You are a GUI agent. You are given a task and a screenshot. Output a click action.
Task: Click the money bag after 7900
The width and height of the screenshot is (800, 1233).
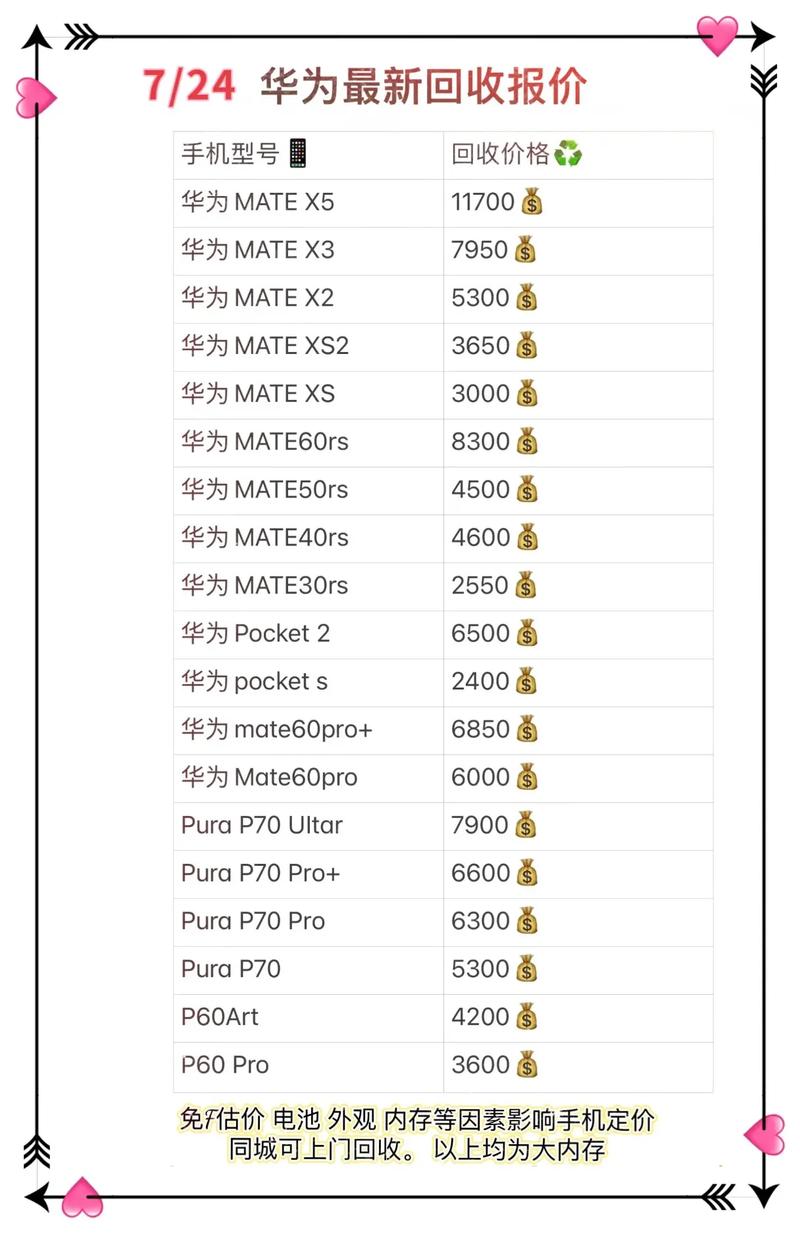pos(527,825)
